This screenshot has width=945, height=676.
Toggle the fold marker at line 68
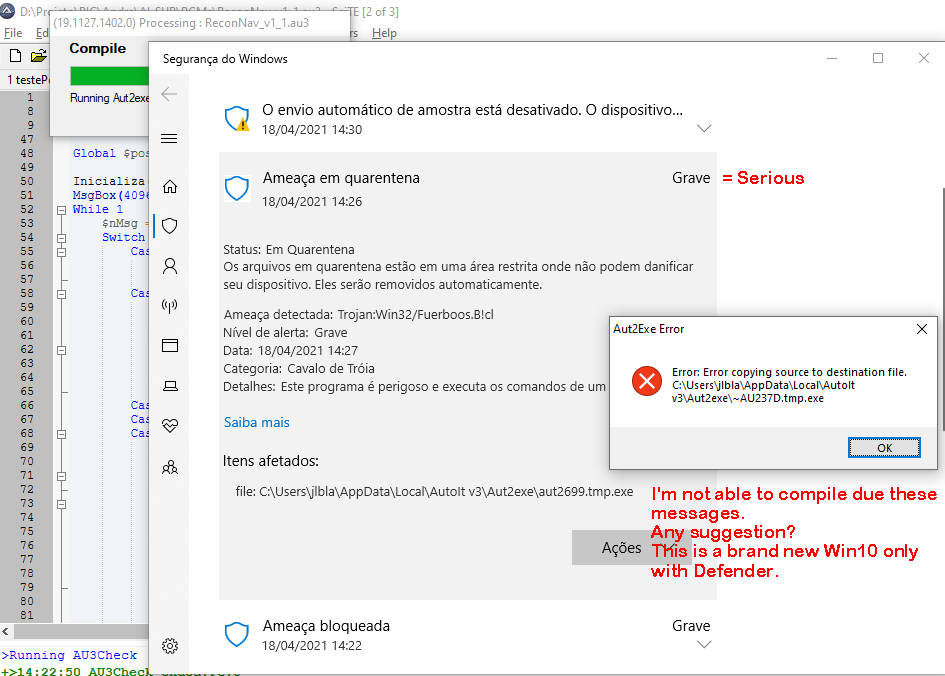(61, 434)
